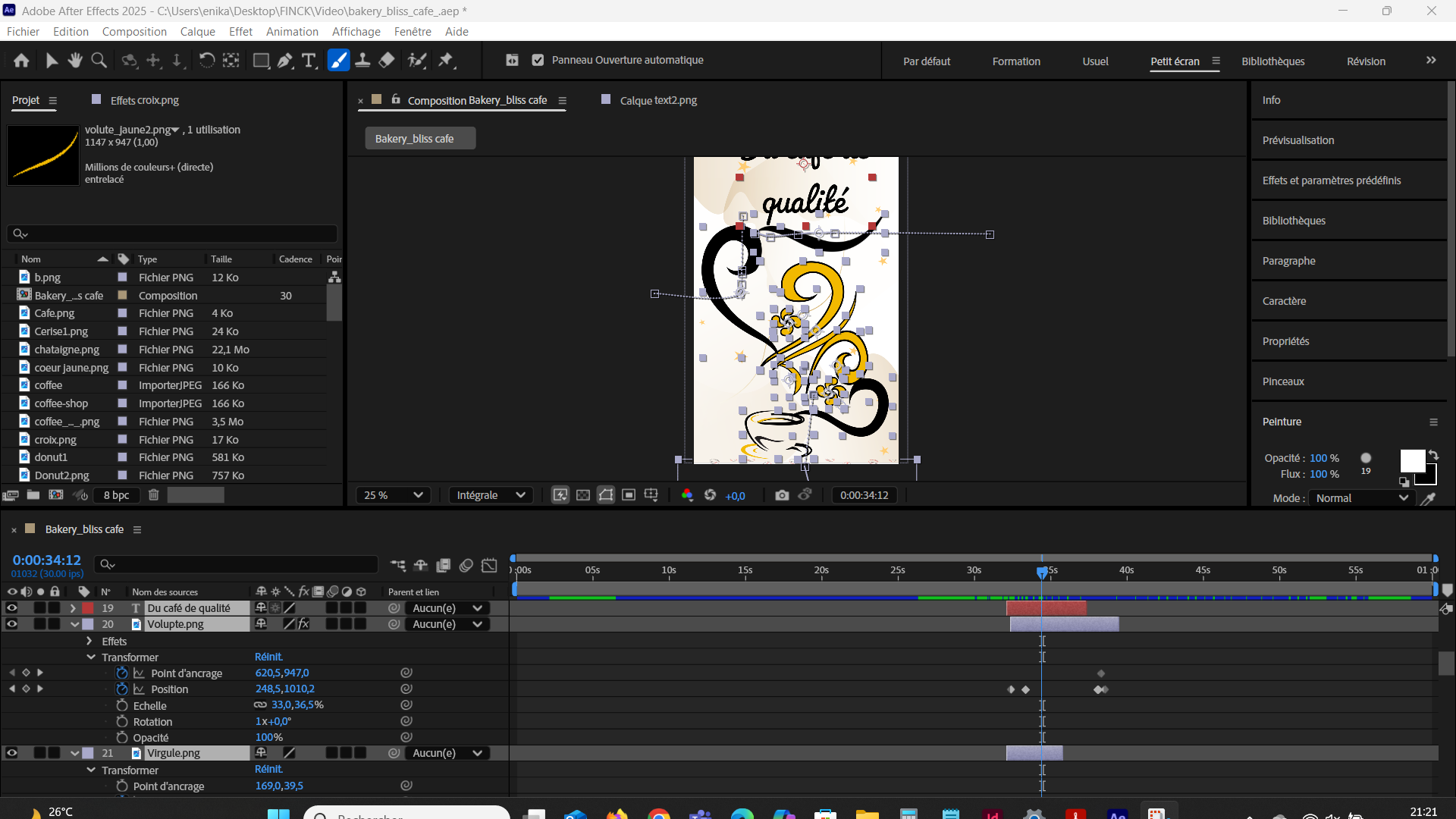This screenshot has height=819, width=1456.
Task: Open the Peinture panel menu
Action: (1433, 422)
